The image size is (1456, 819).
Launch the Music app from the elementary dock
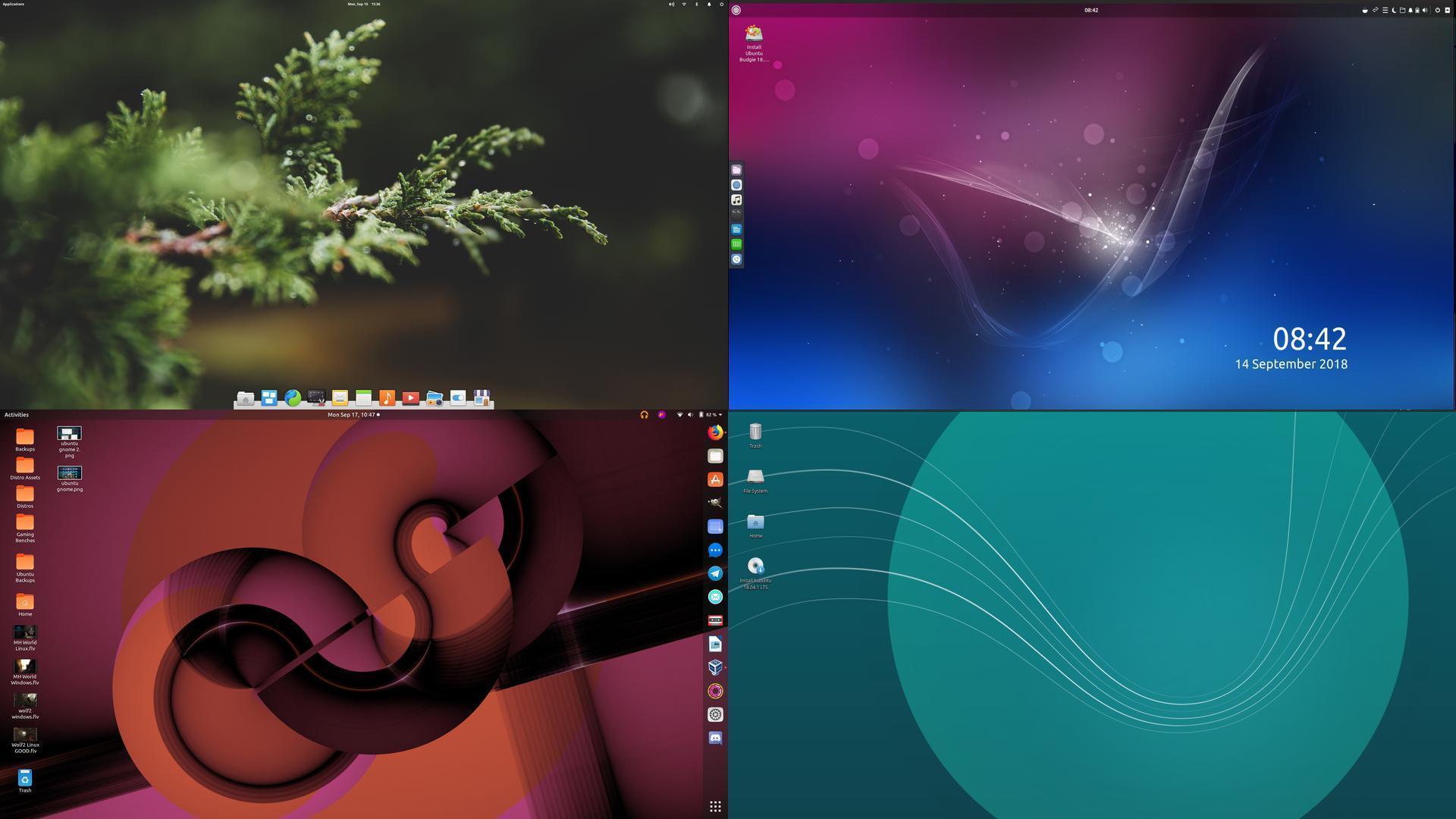(387, 397)
